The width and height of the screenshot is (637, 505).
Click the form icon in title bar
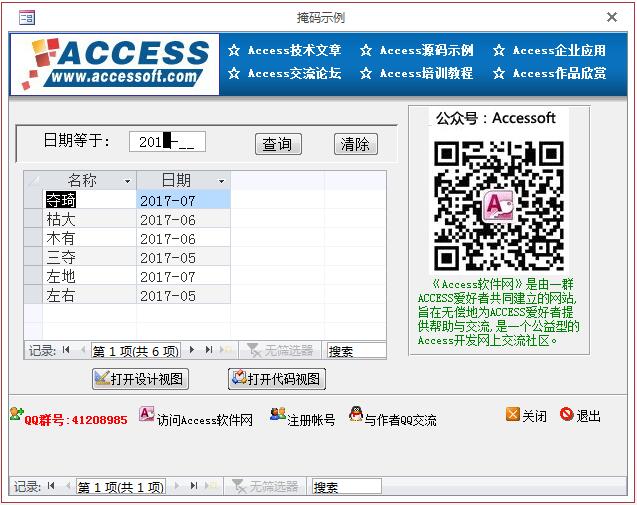coord(27,17)
